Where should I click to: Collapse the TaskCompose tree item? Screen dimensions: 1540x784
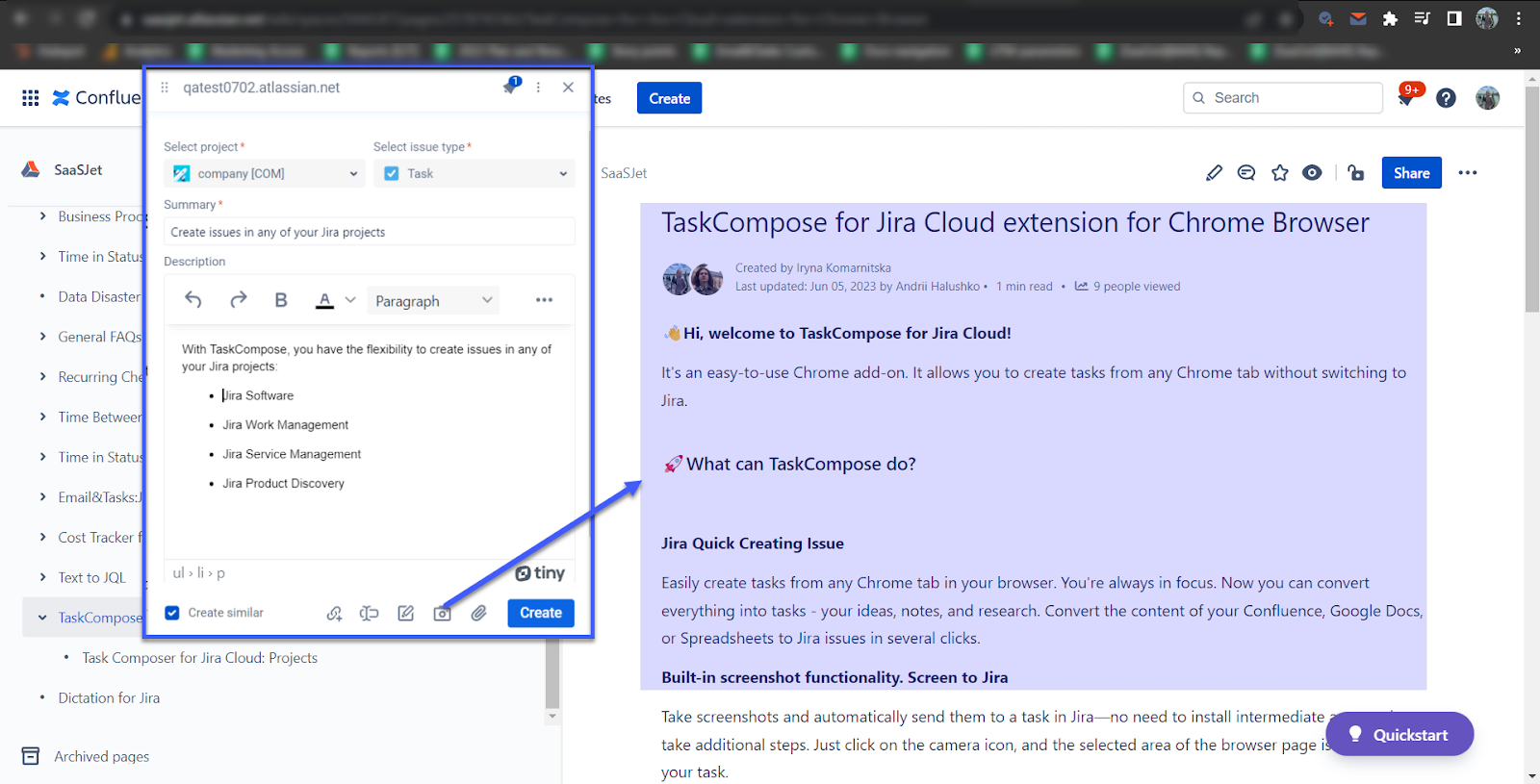coord(42,618)
